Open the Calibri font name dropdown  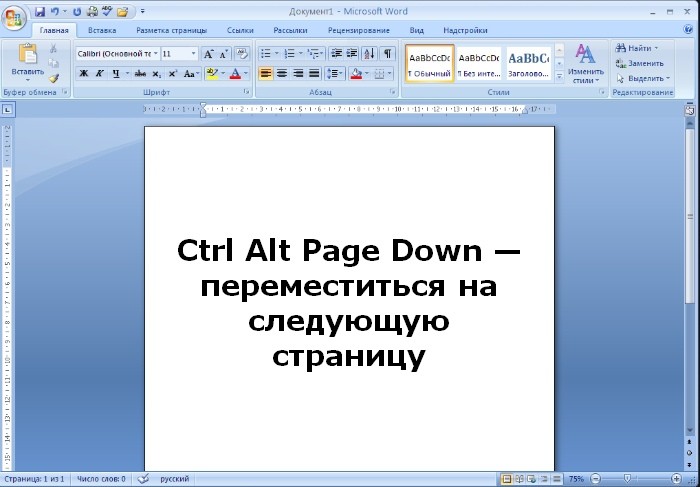[155, 53]
